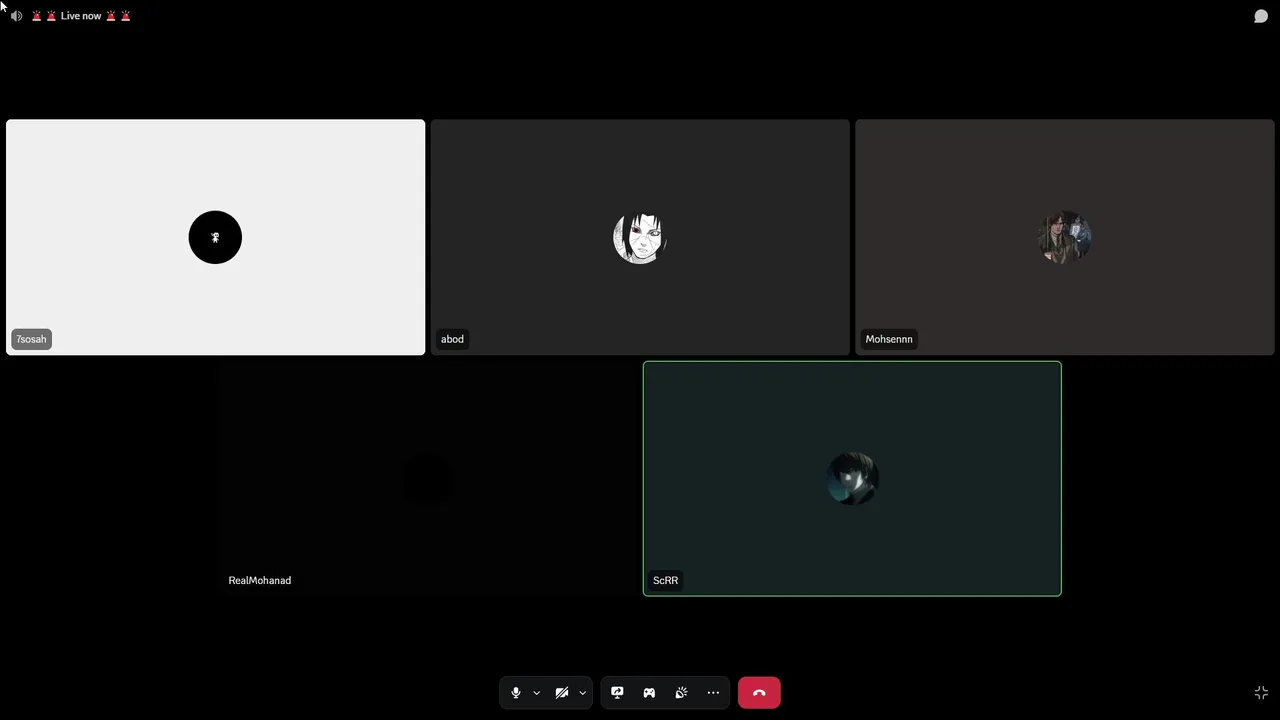
Task: Open microphone options dropdown arrow
Action: [536, 693]
